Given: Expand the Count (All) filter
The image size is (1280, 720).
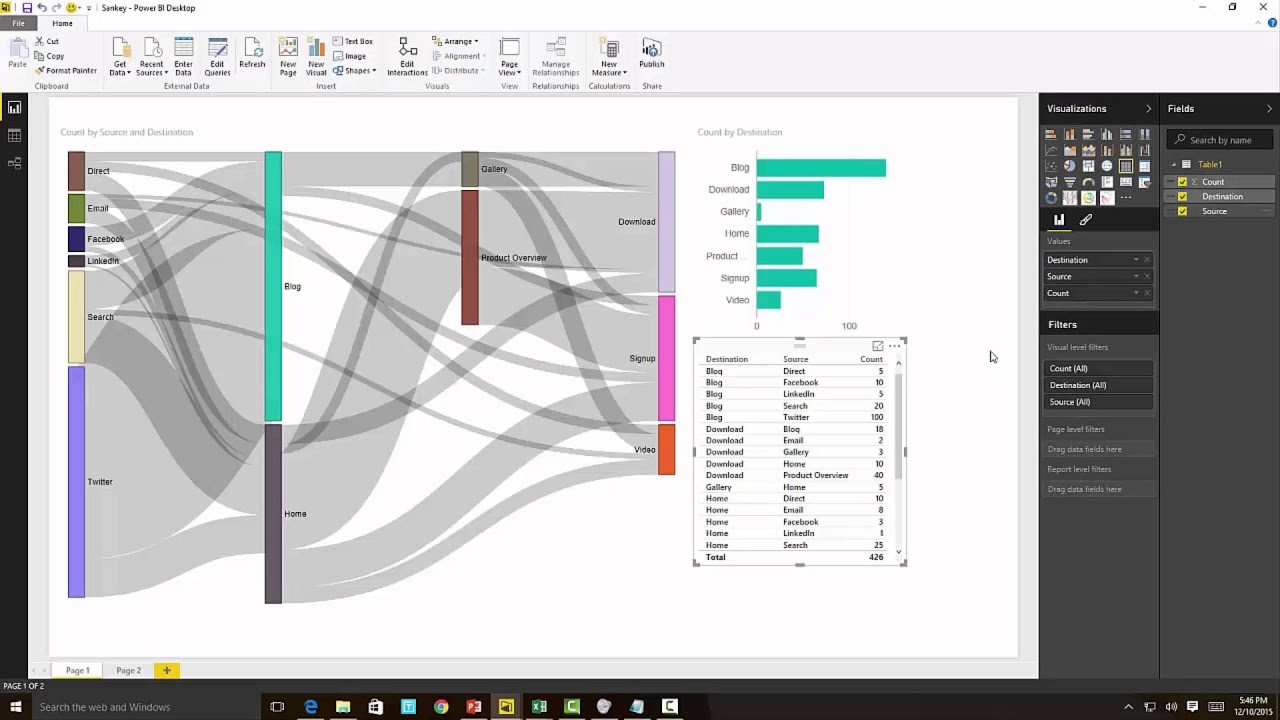Looking at the screenshot, I should [1099, 368].
